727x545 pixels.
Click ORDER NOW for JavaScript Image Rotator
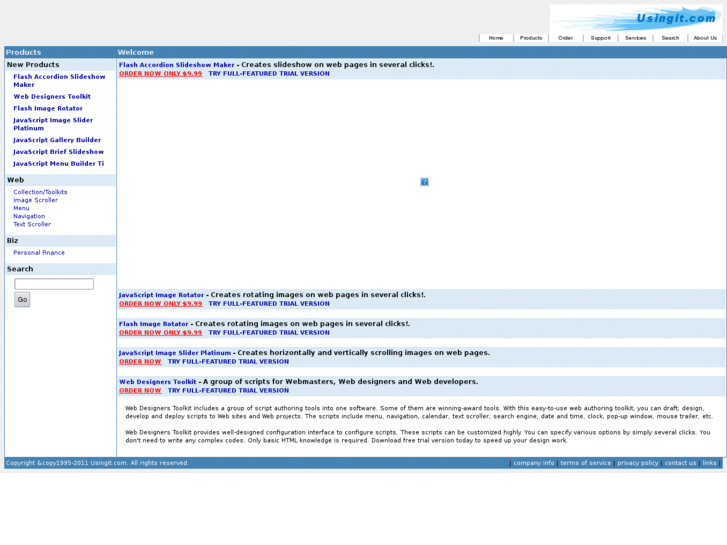coord(160,303)
